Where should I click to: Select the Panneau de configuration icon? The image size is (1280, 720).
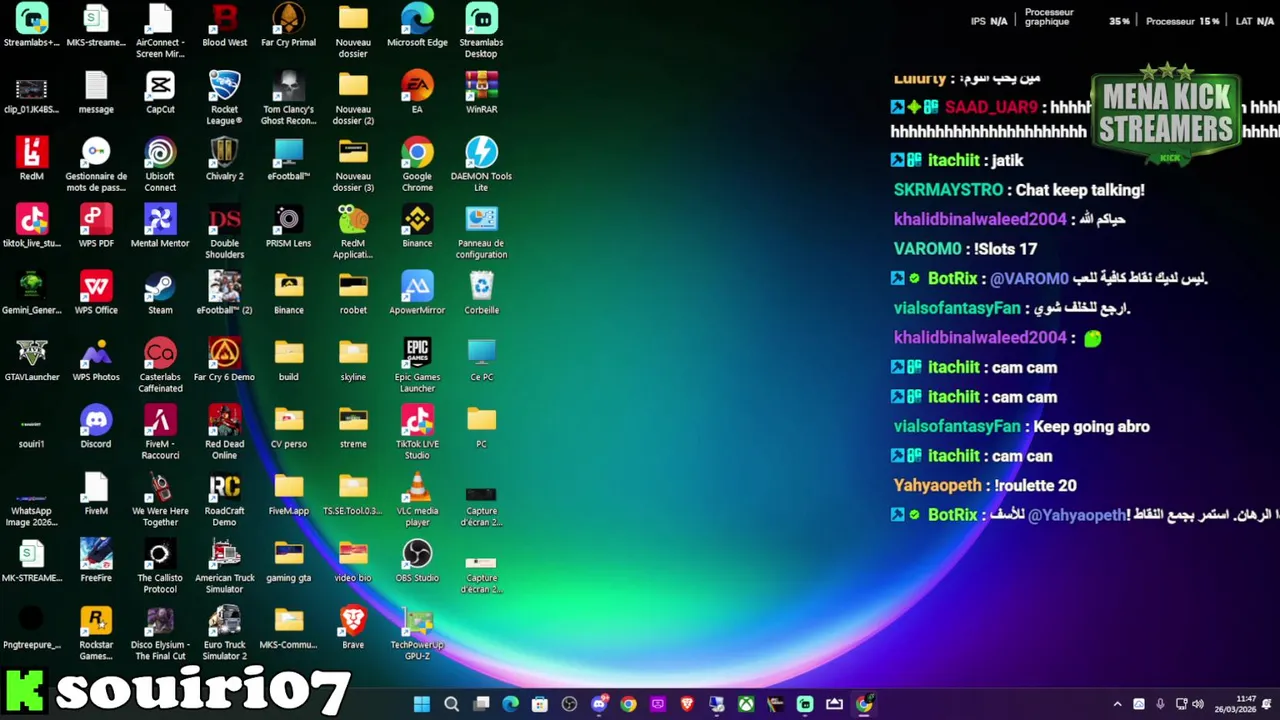coord(481,232)
